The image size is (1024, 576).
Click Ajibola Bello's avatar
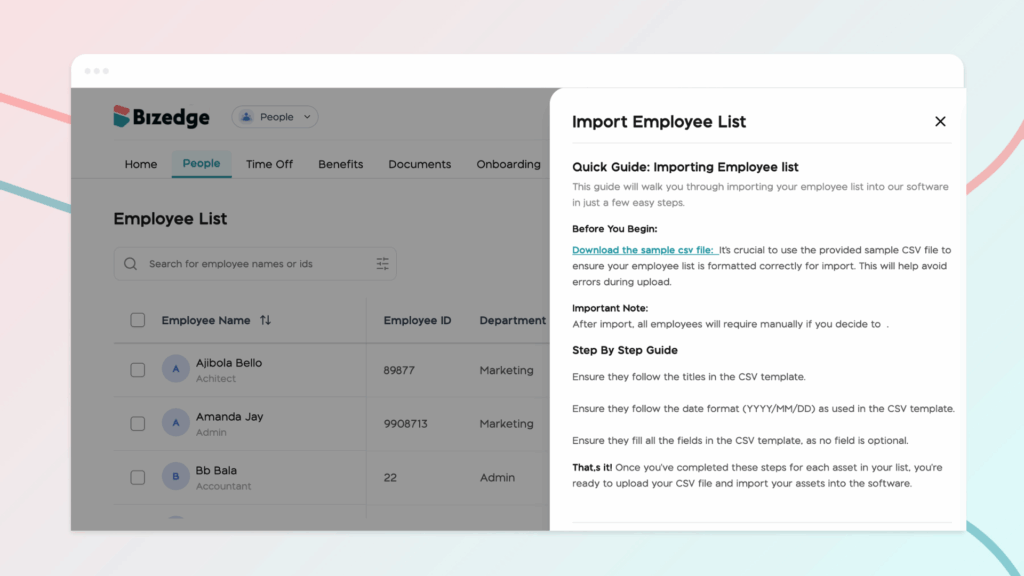(176, 370)
